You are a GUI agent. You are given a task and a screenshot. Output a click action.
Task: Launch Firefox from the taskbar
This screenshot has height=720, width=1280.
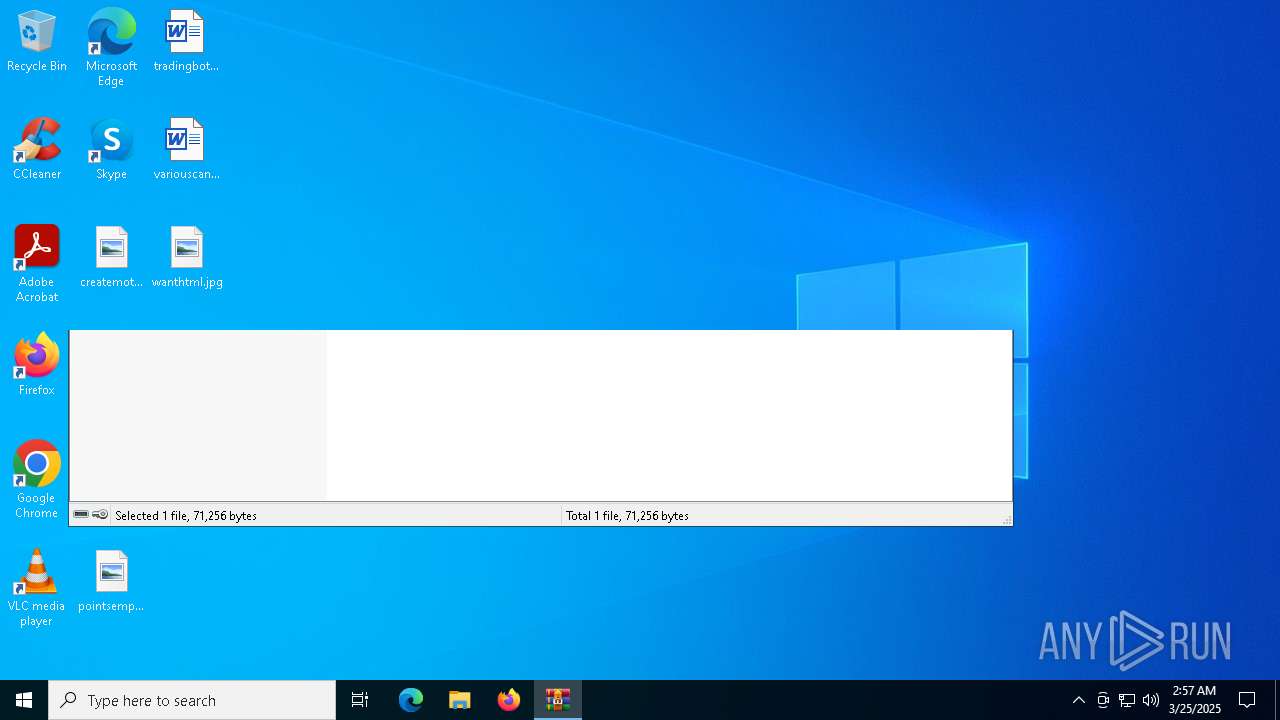click(x=509, y=700)
